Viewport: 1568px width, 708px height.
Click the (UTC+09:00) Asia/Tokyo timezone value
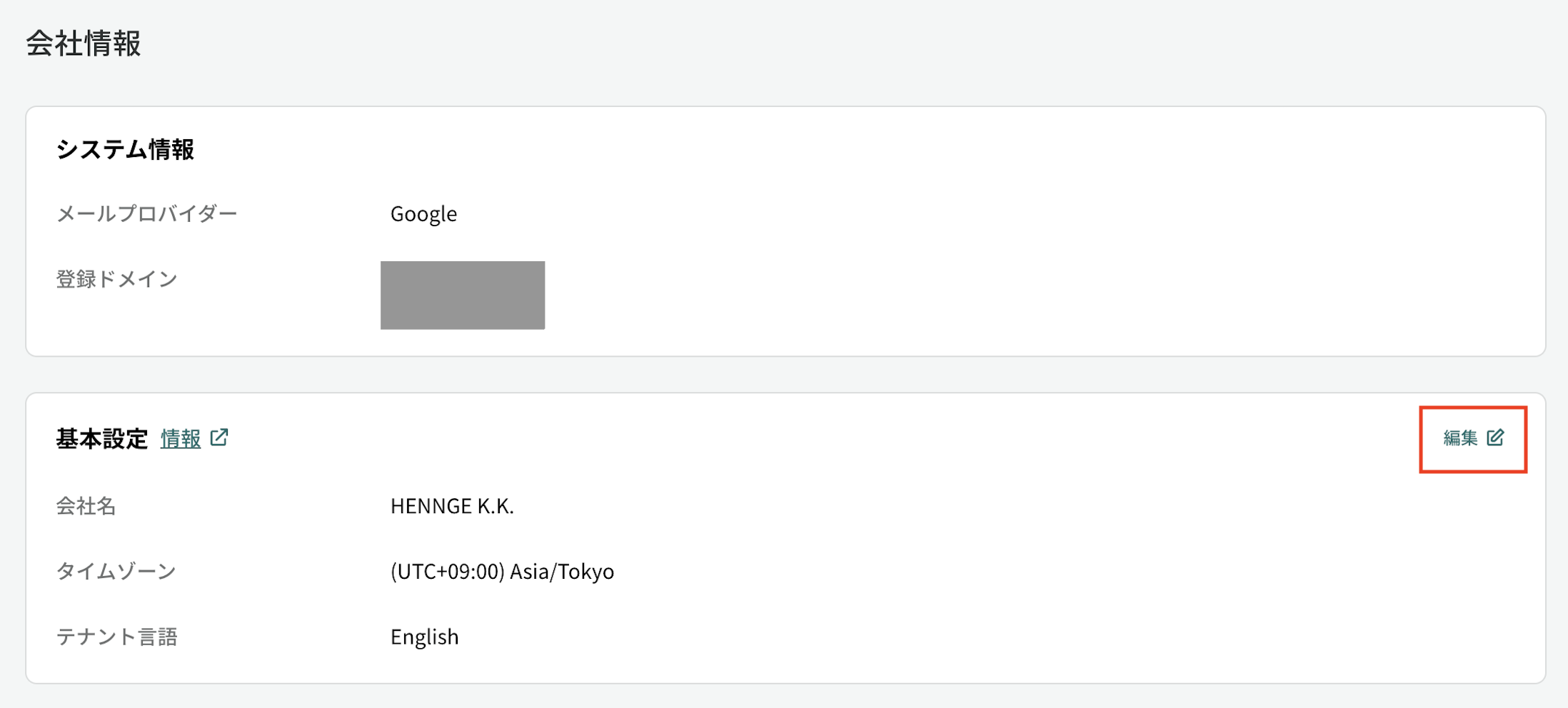point(502,572)
